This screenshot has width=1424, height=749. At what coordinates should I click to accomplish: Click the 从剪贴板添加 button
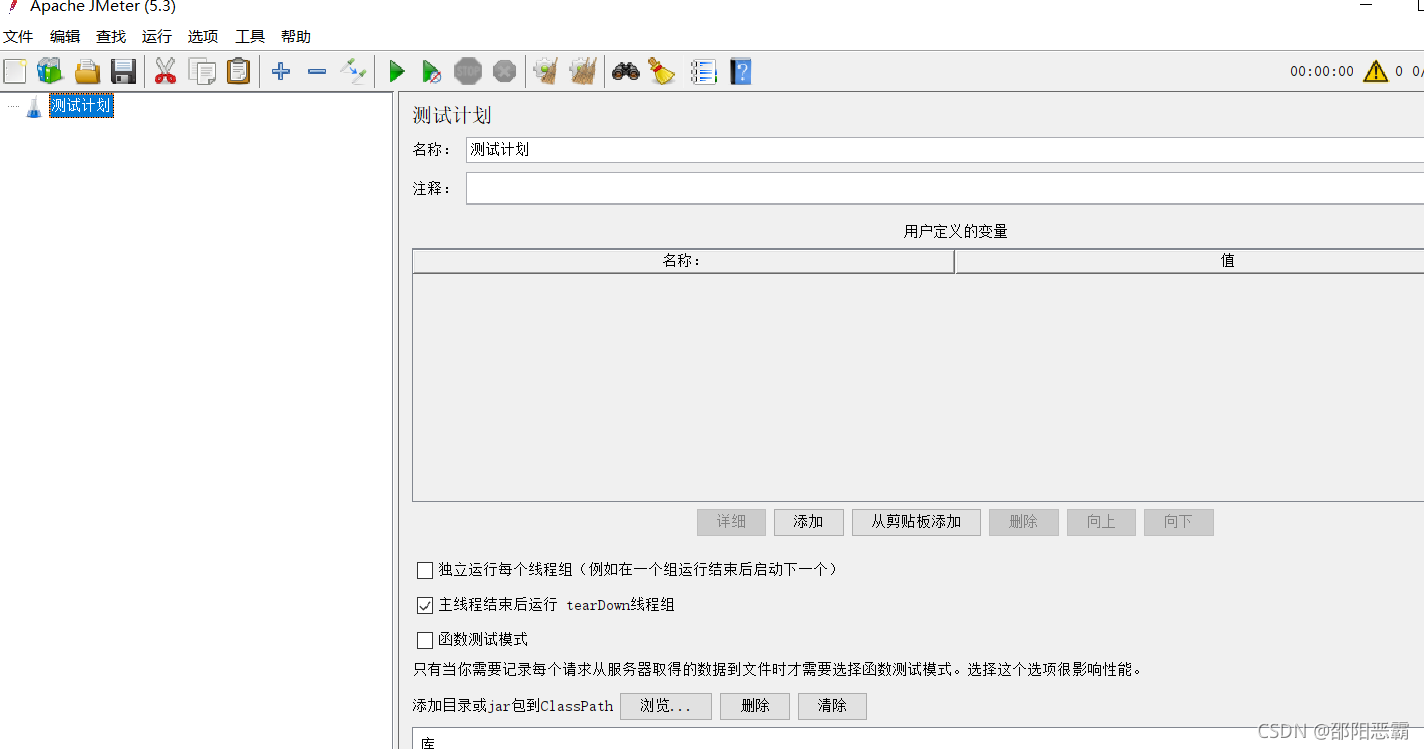916,522
